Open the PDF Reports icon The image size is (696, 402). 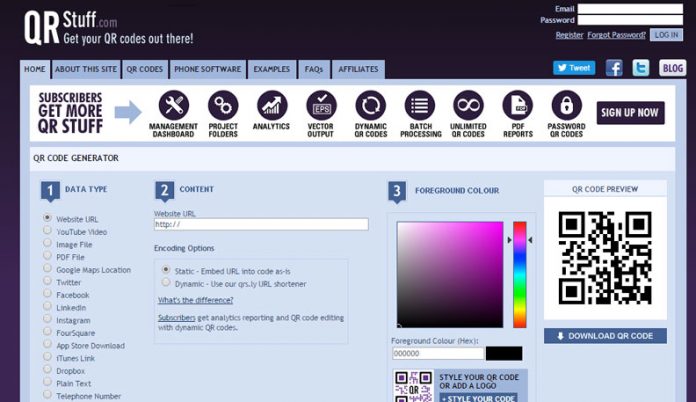[x=518, y=106]
